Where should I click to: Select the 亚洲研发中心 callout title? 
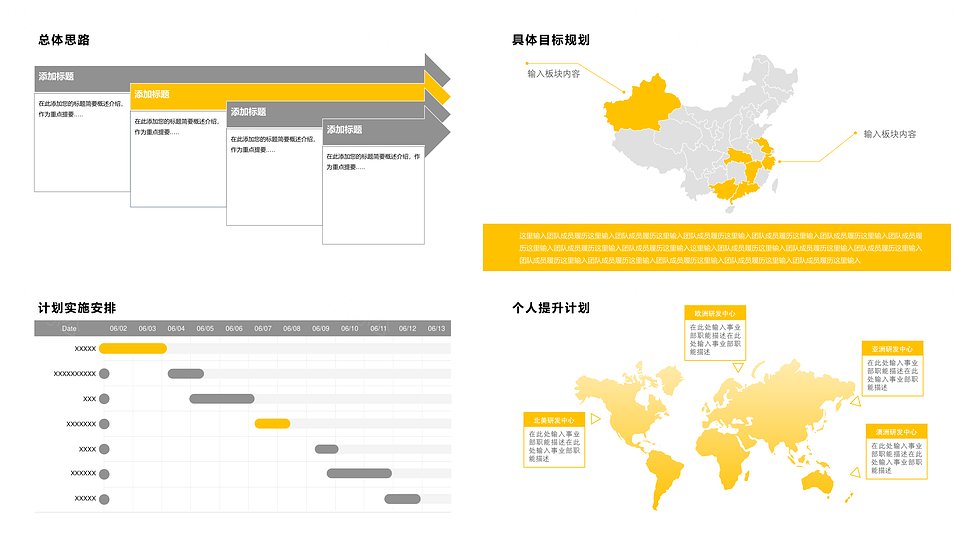tap(892, 348)
